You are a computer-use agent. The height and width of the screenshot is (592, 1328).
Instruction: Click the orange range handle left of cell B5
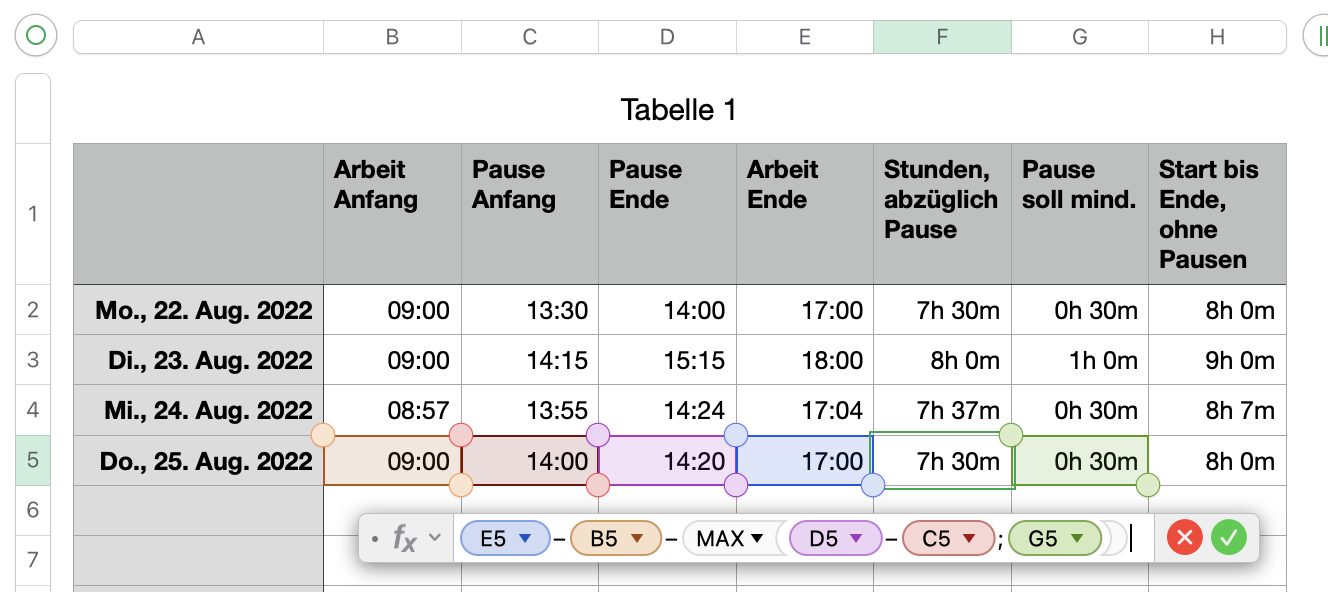pos(323,435)
